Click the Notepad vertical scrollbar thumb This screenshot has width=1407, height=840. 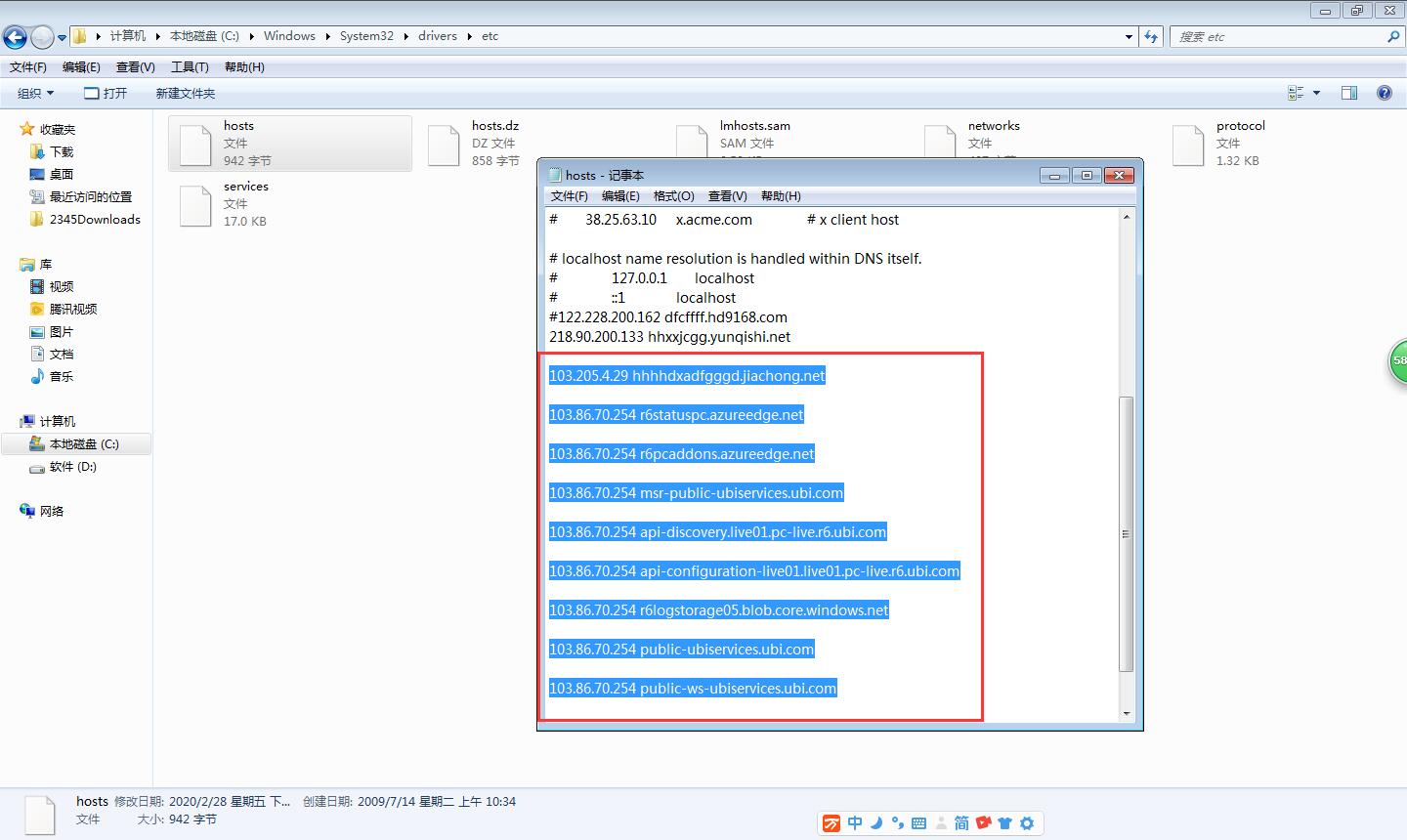[1126, 534]
